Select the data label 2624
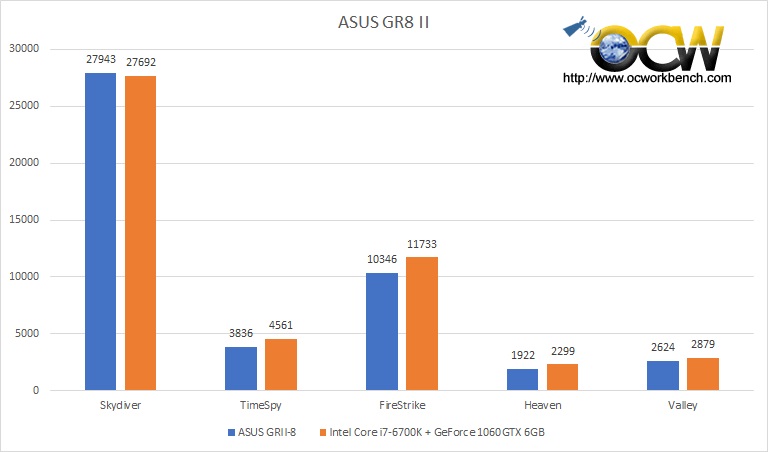Screen dimensions: 768x452 (x=663, y=347)
